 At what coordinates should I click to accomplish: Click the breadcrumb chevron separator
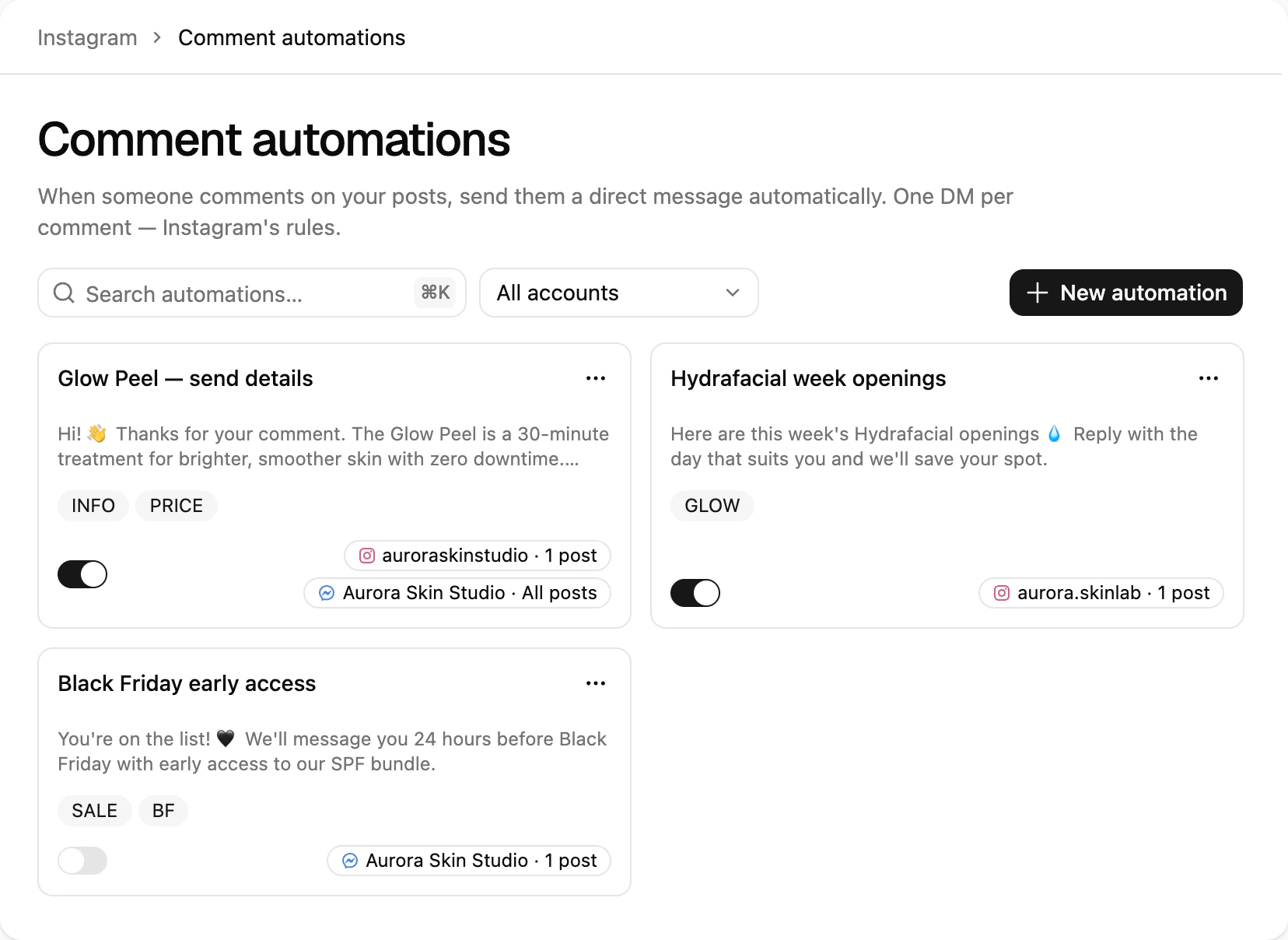(157, 37)
